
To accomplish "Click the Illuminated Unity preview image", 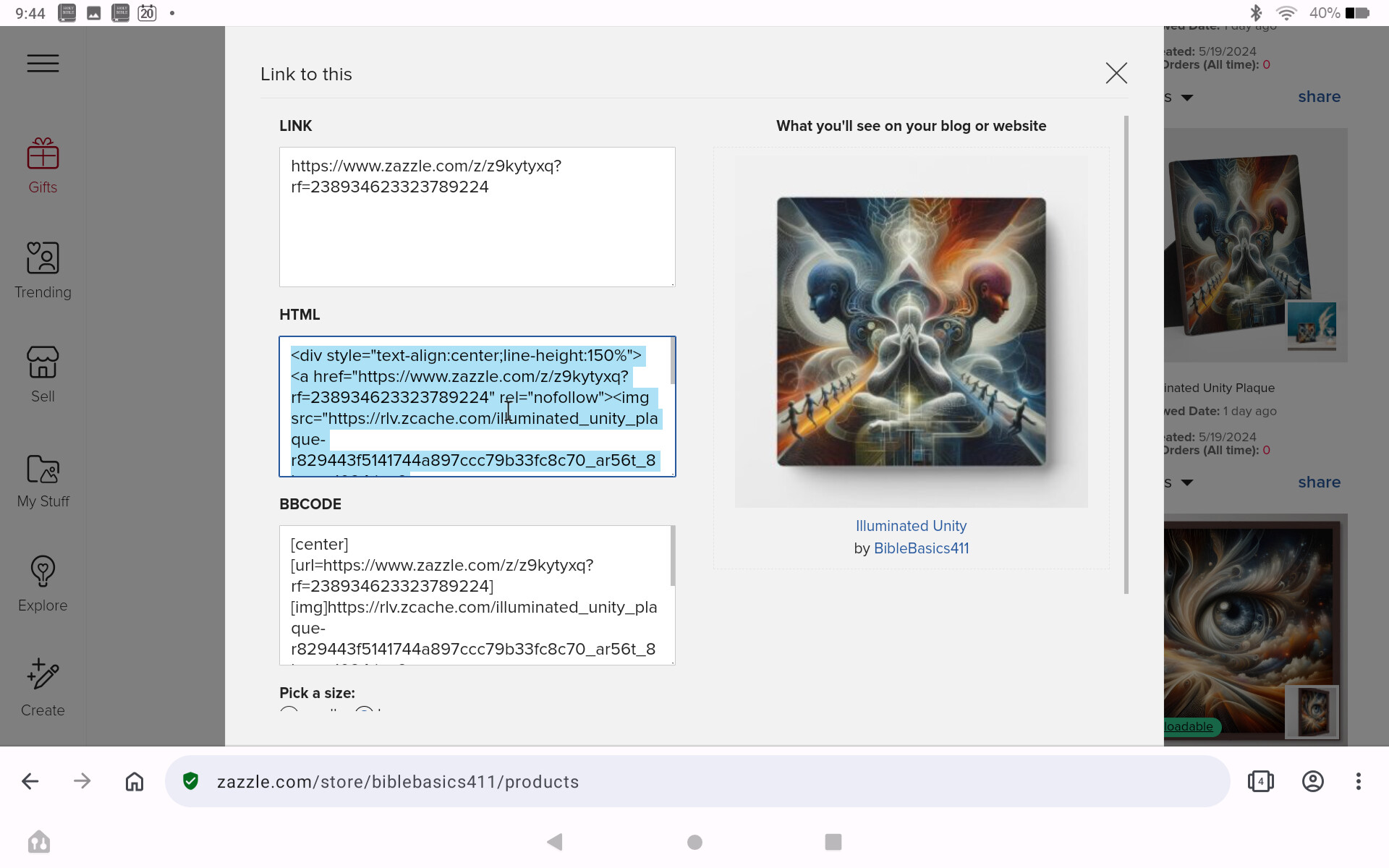I will tap(911, 331).
